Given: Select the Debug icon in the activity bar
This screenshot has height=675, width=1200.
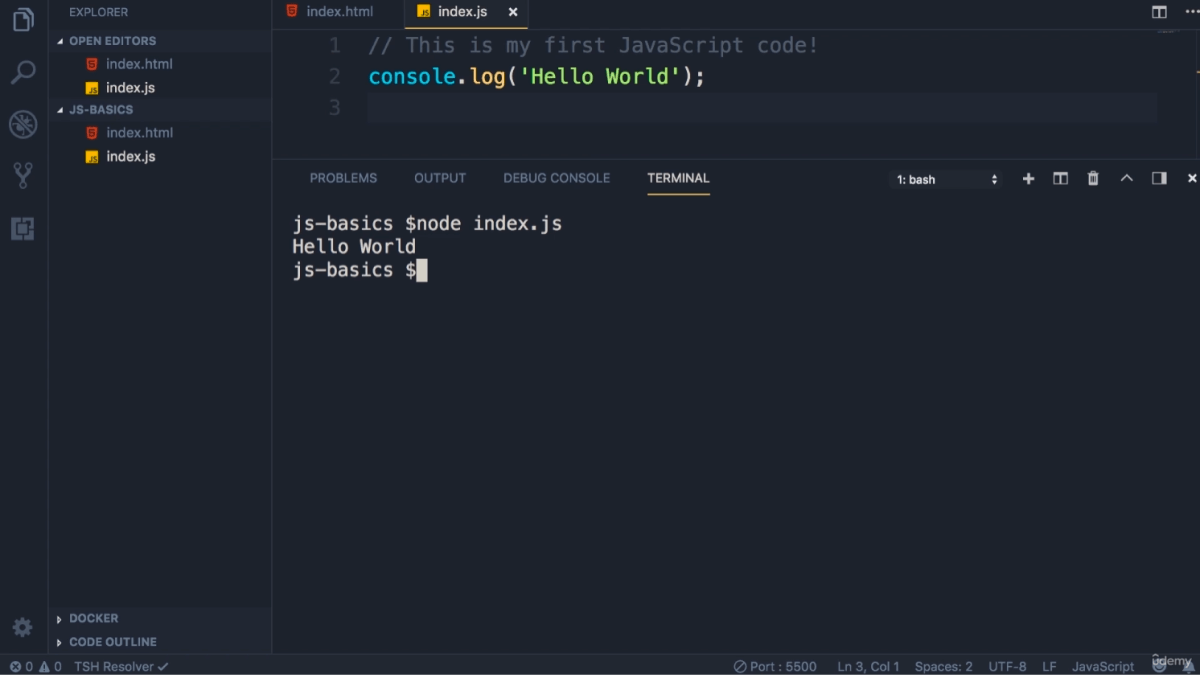Looking at the screenshot, I should [22, 124].
